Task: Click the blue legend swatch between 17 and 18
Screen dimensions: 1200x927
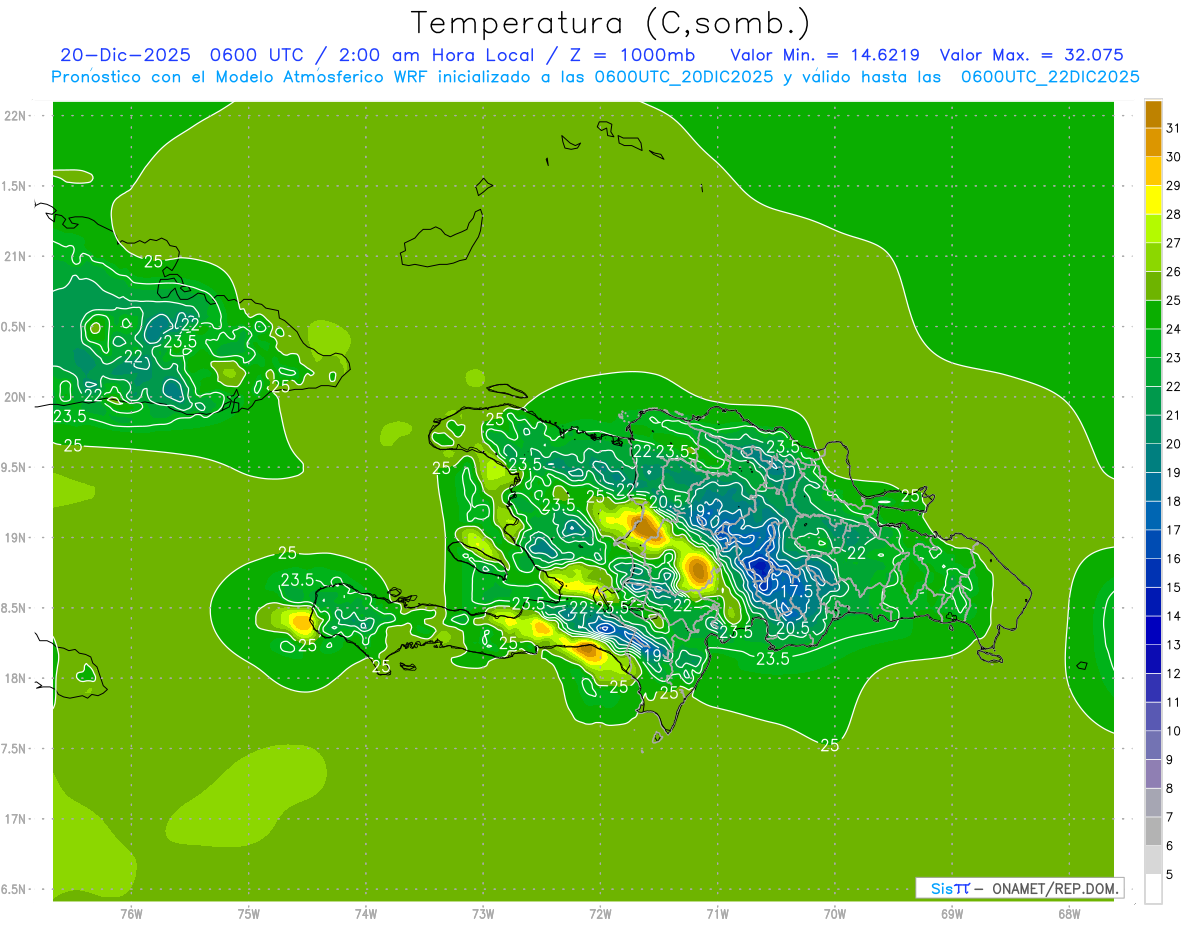Action: tap(1153, 515)
